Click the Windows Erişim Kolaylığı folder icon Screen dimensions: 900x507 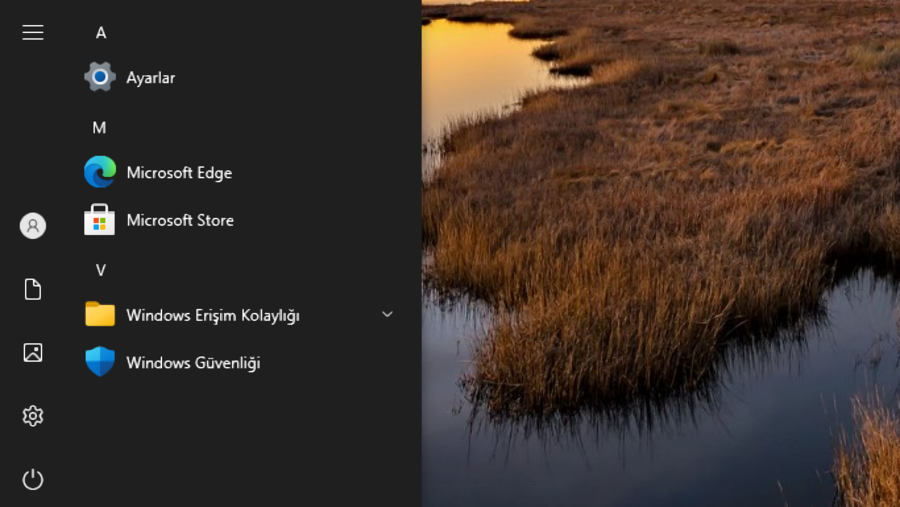click(100, 315)
